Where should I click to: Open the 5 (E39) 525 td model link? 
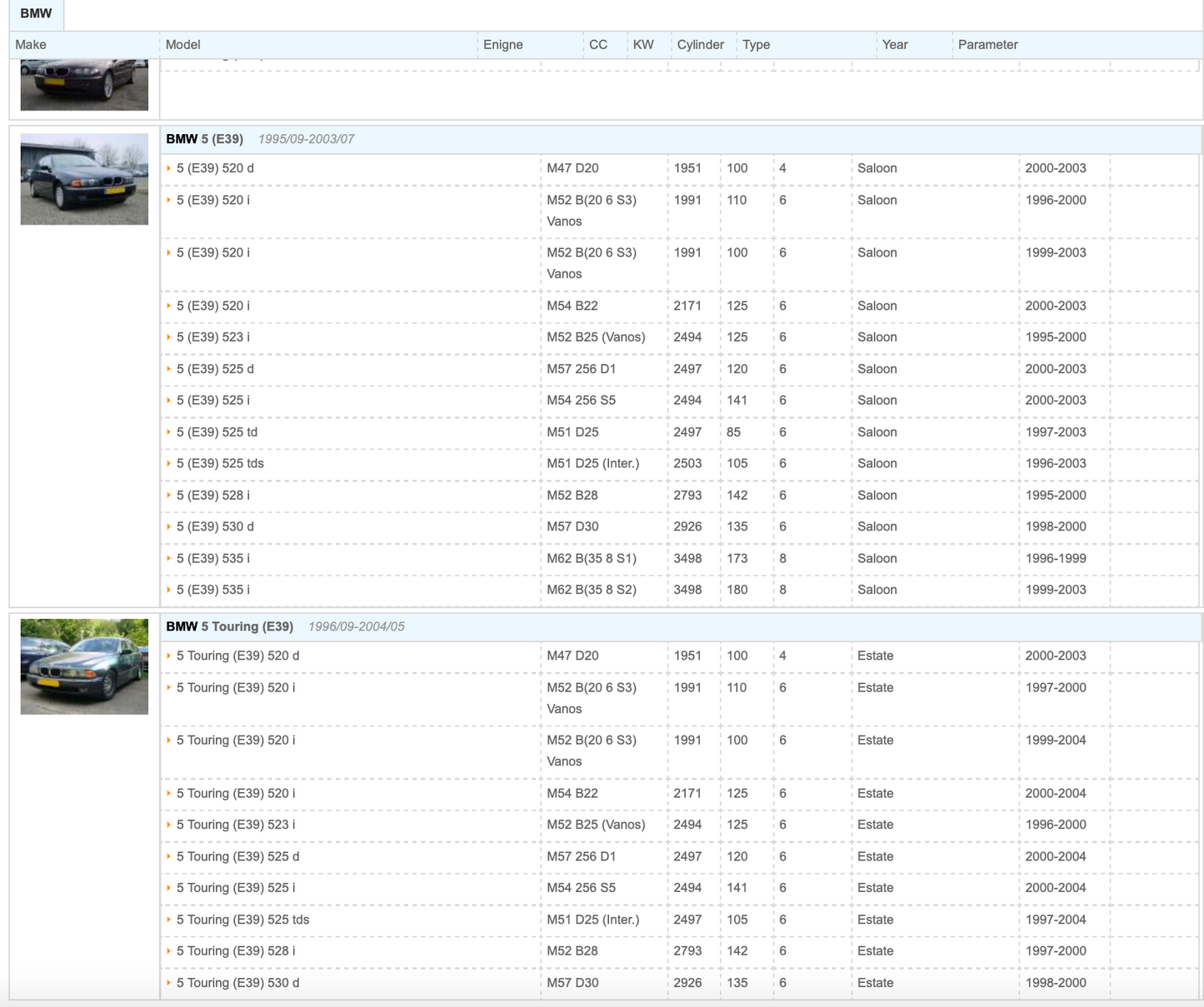[217, 432]
